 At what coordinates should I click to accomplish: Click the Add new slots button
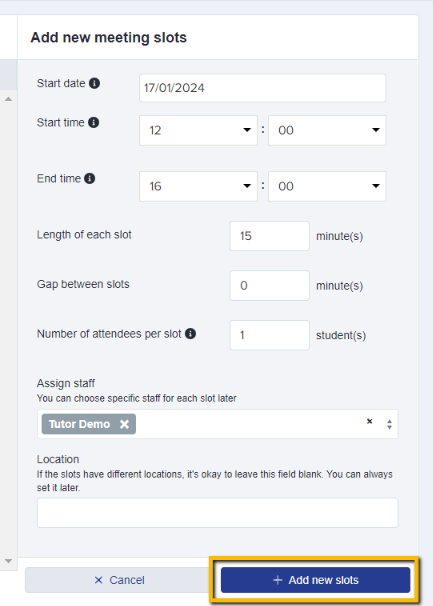[x=315, y=580]
